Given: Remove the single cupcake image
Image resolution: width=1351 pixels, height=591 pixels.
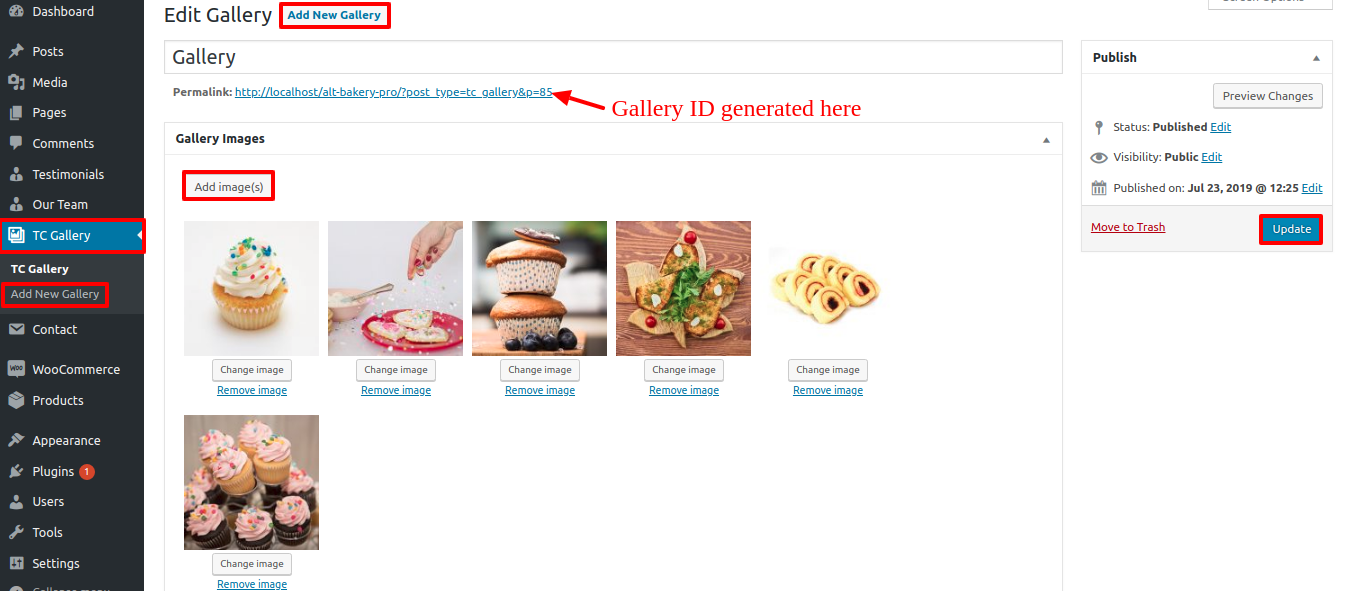Looking at the screenshot, I should [252, 390].
